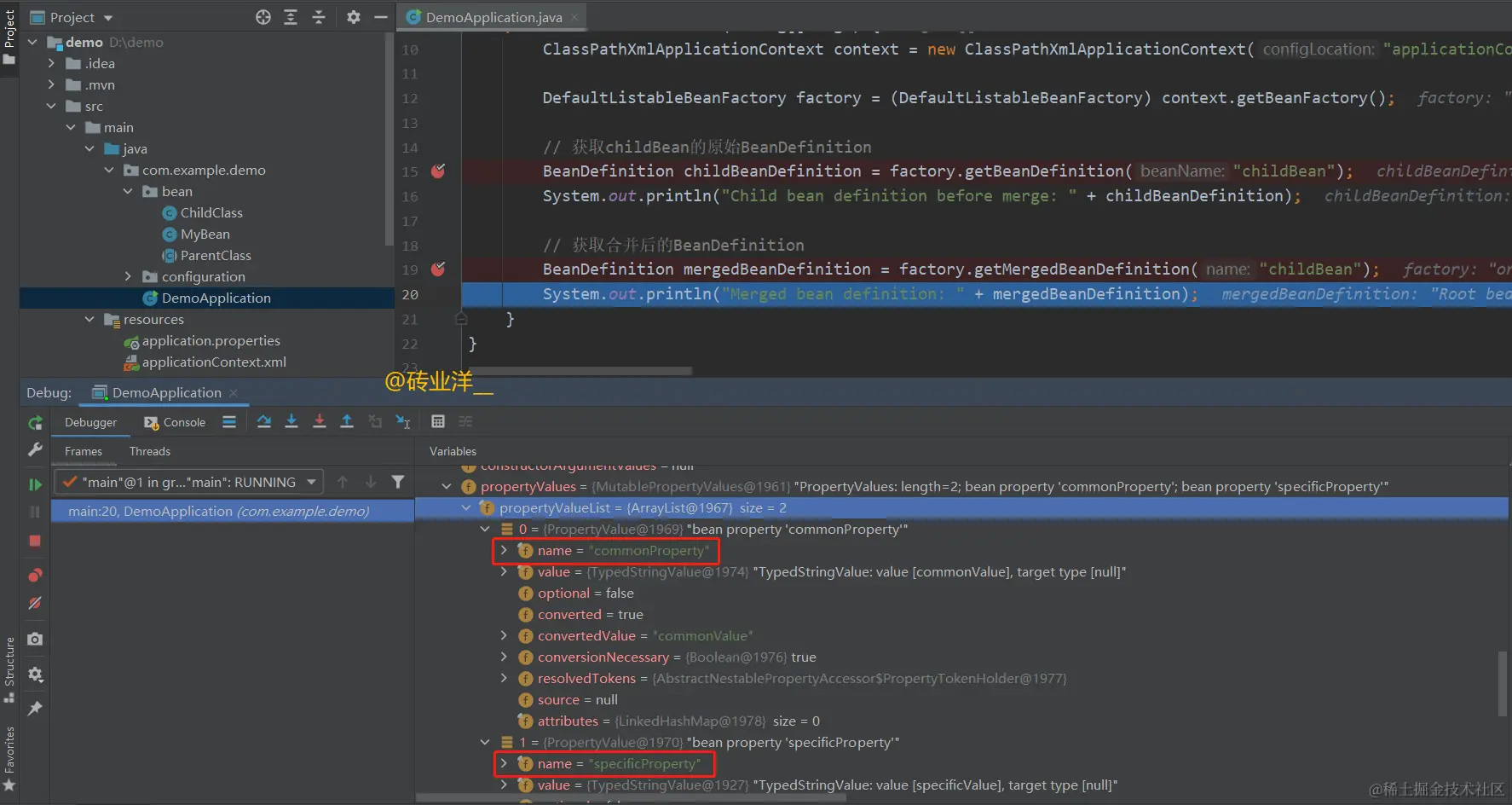Open Evaluate Expression calculator

pyautogui.click(x=438, y=421)
